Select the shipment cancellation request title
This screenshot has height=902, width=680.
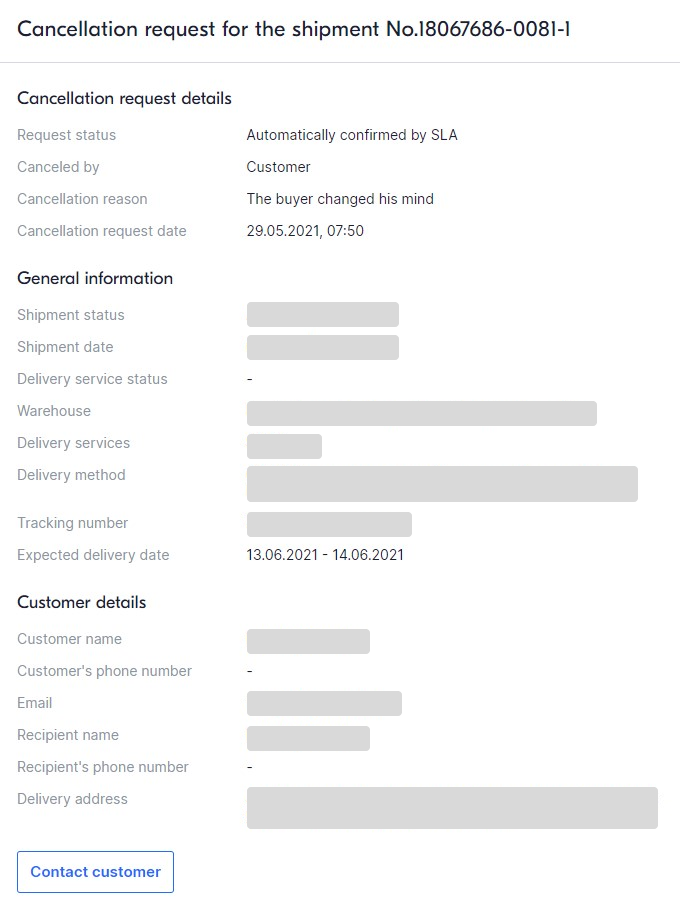294,29
